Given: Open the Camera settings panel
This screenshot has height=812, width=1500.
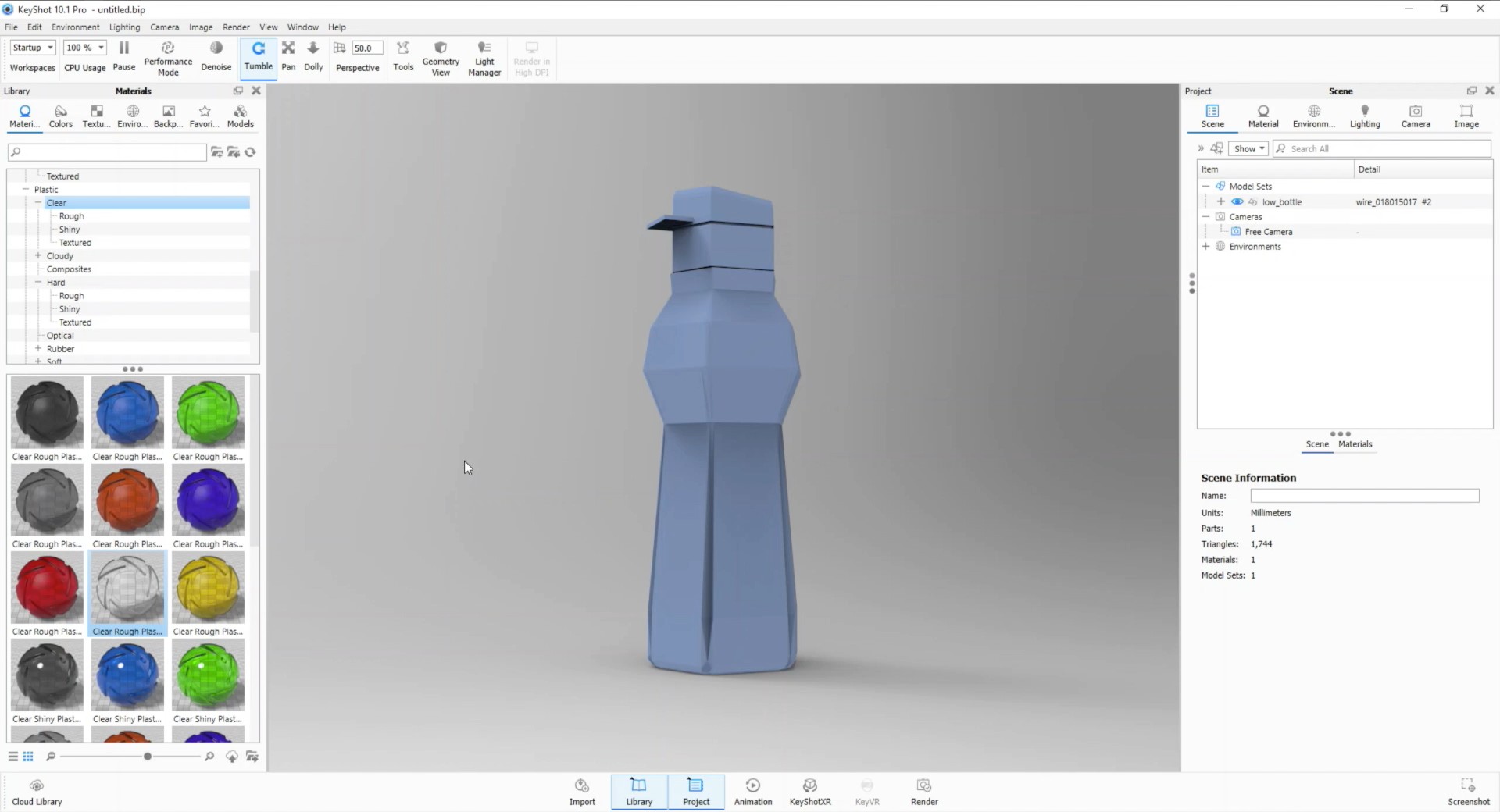Looking at the screenshot, I should tap(1416, 116).
